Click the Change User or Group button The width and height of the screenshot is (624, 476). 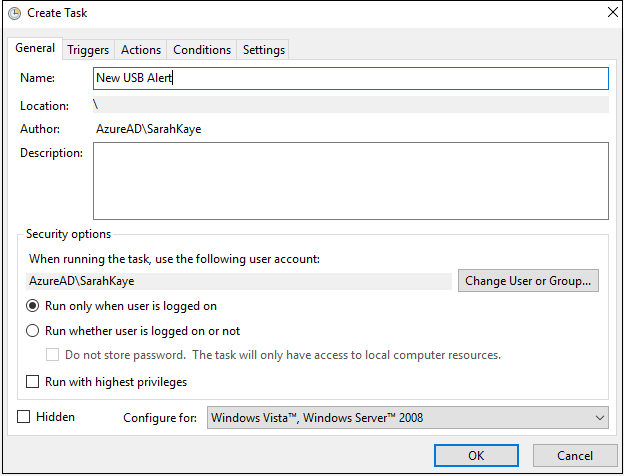click(x=528, y=281)
